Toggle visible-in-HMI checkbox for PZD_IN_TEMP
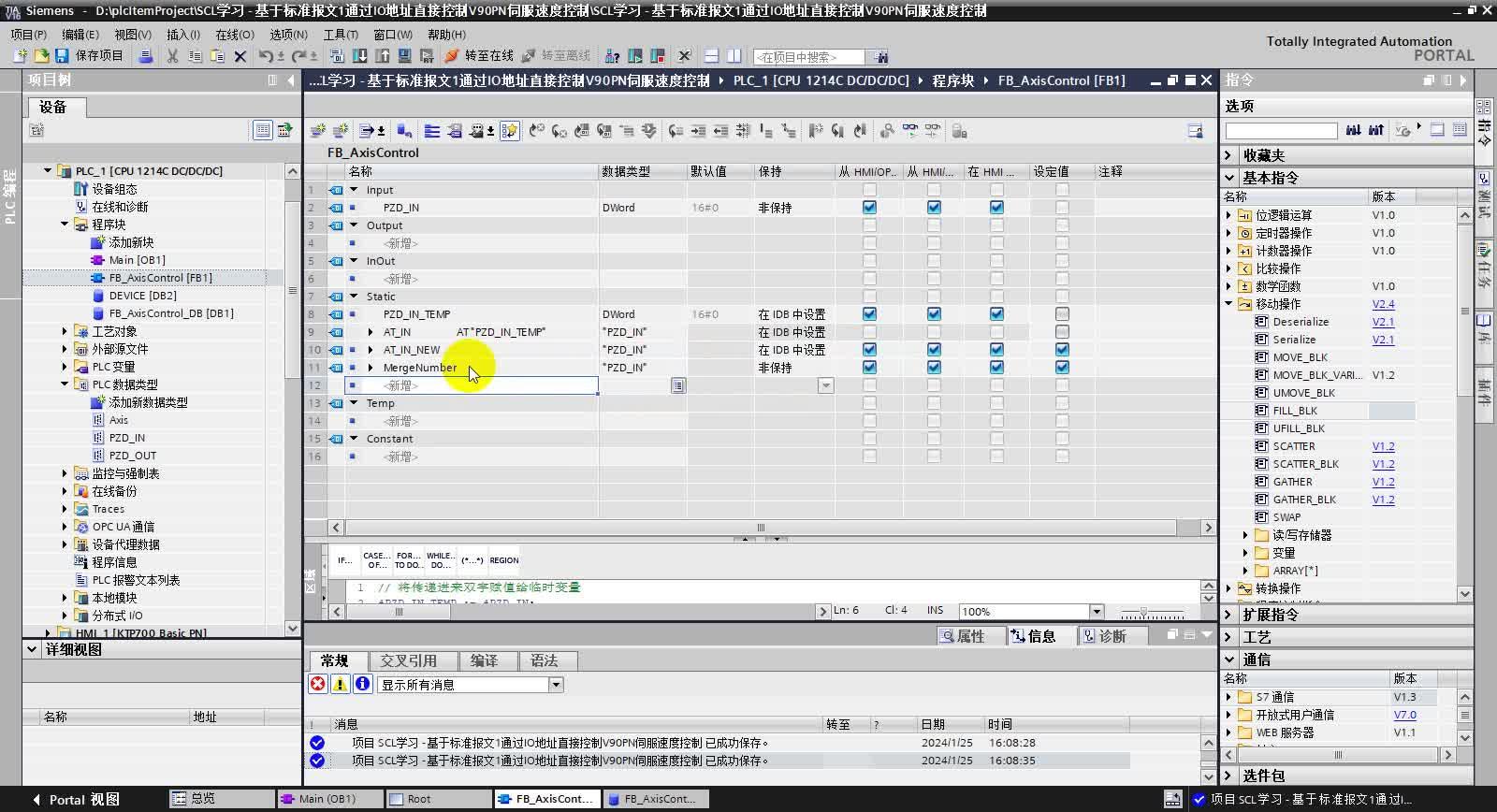Image resolution: width=1497 pixels, height=812 pixels. point(996,314)
